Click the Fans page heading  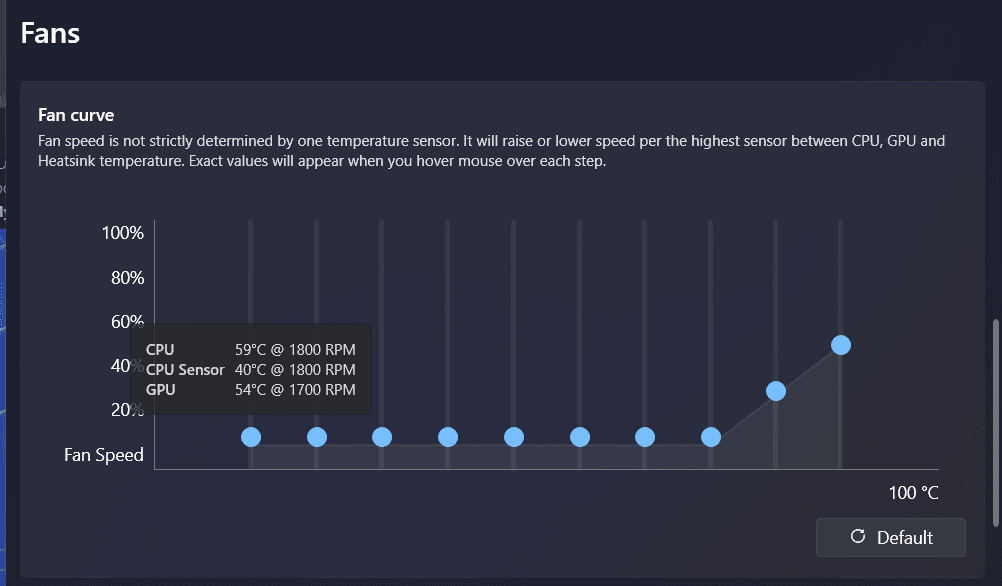(x=50, y=33)
